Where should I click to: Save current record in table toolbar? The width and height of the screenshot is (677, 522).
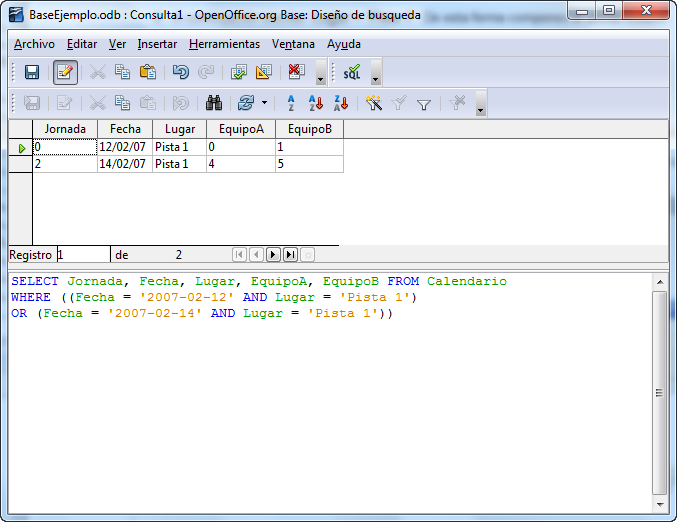[x=32, y=103]
